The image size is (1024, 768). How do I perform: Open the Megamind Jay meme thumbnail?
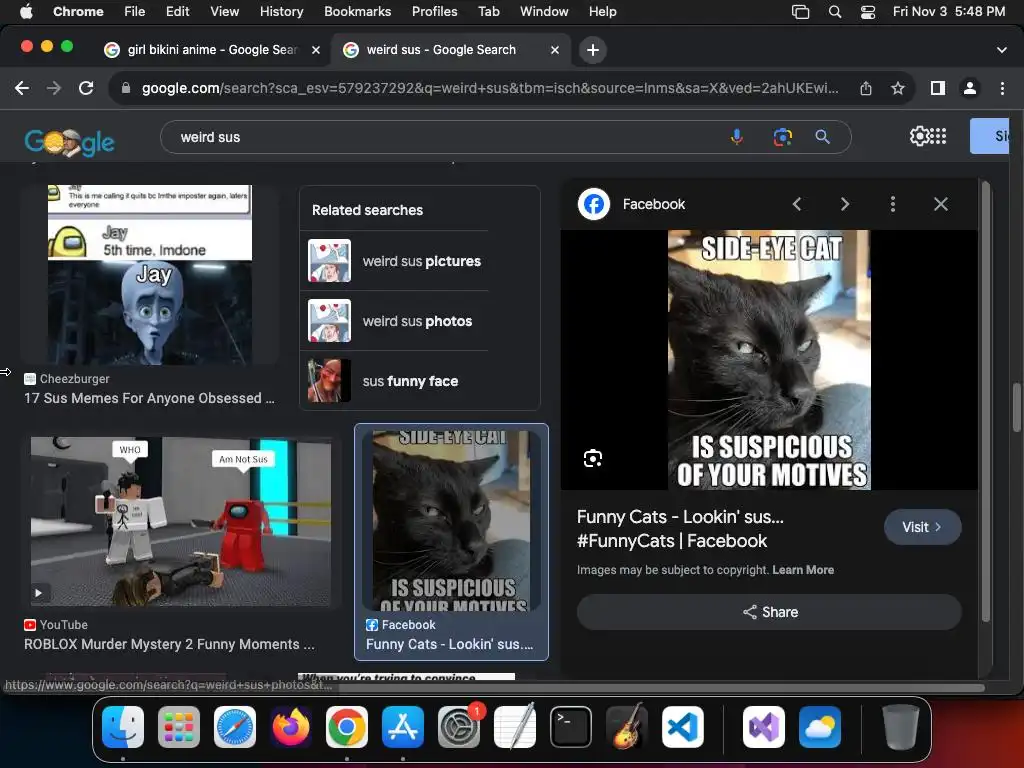point(150,275)
